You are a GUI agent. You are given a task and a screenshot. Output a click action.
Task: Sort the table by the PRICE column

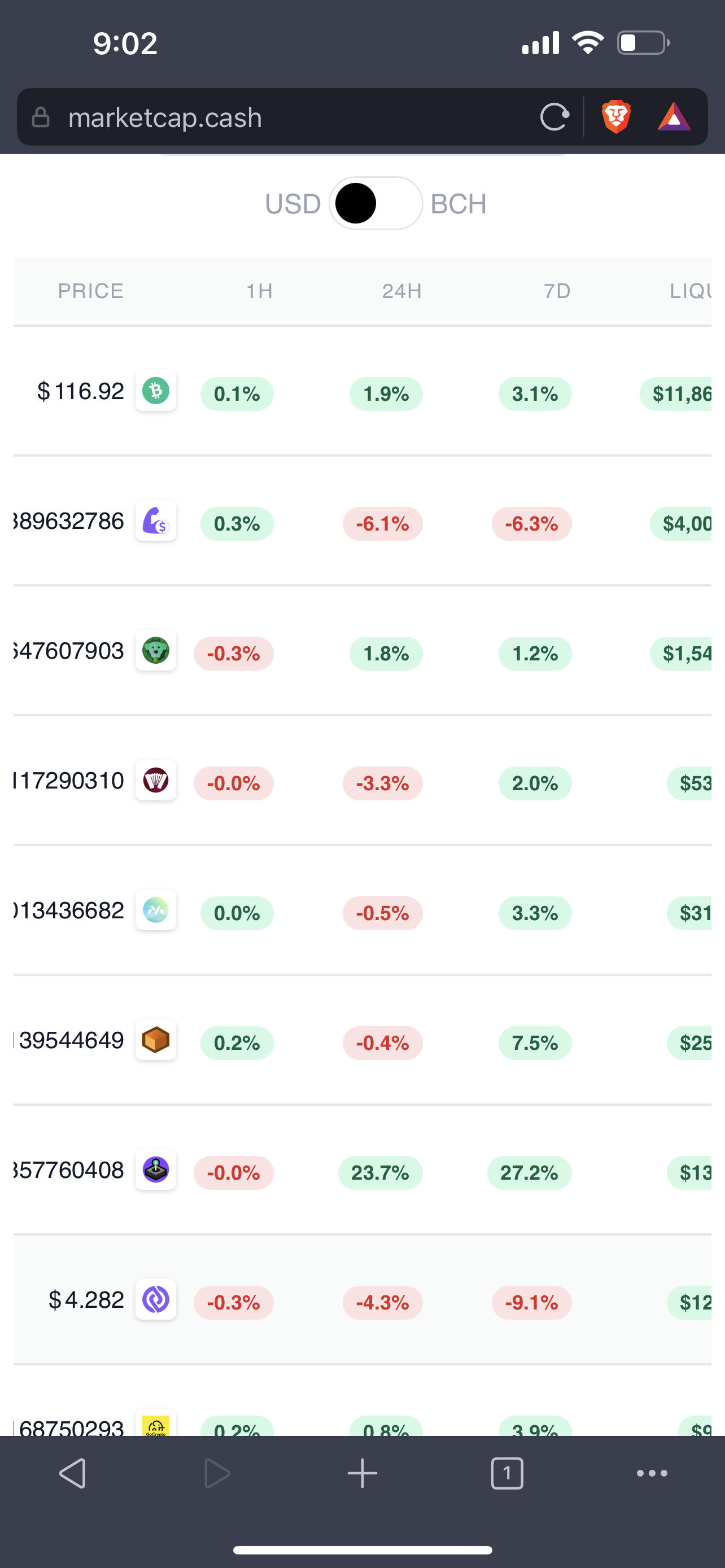91,291
